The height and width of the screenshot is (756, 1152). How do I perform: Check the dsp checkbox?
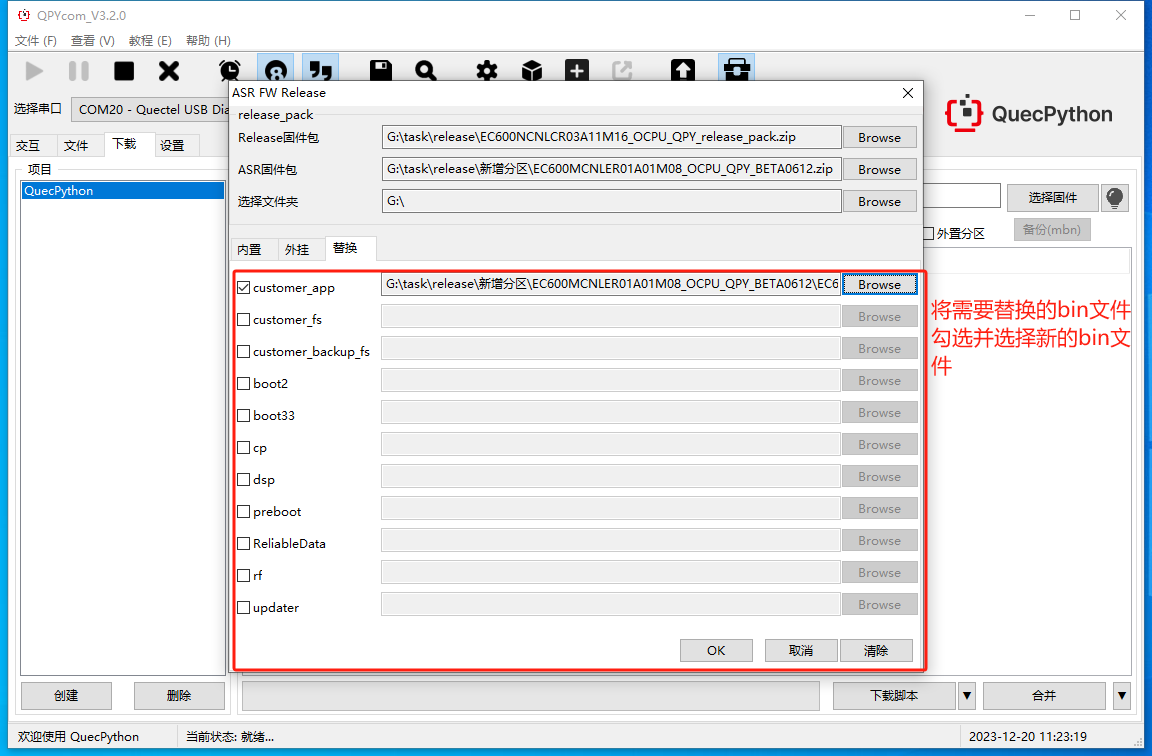244,480
